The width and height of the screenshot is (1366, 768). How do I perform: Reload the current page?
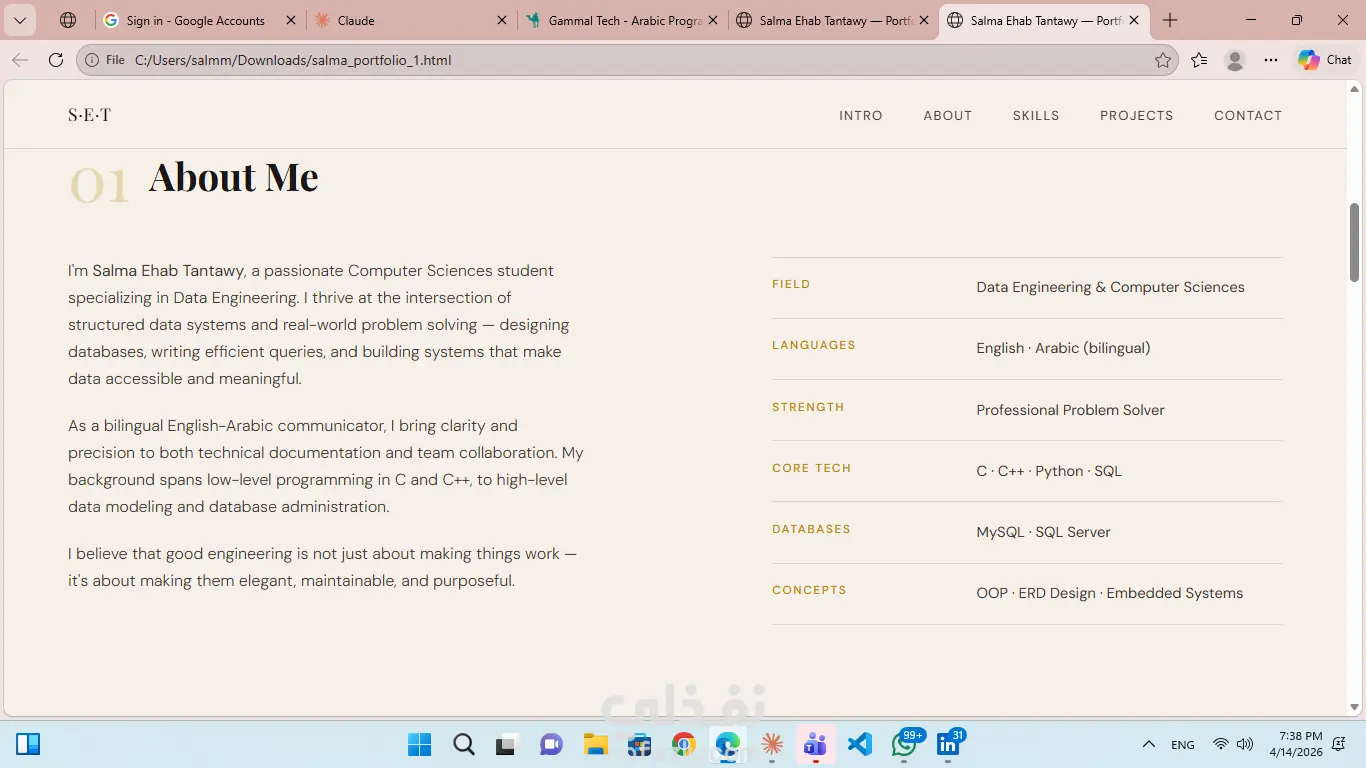click(x=56, y=60)
